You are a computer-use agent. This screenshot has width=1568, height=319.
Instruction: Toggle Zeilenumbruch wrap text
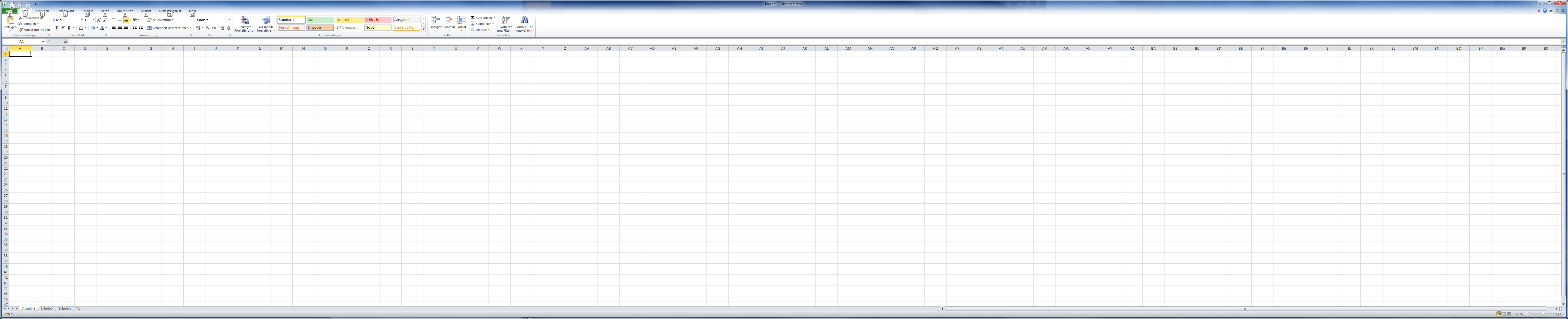click(x=160, y=20)
